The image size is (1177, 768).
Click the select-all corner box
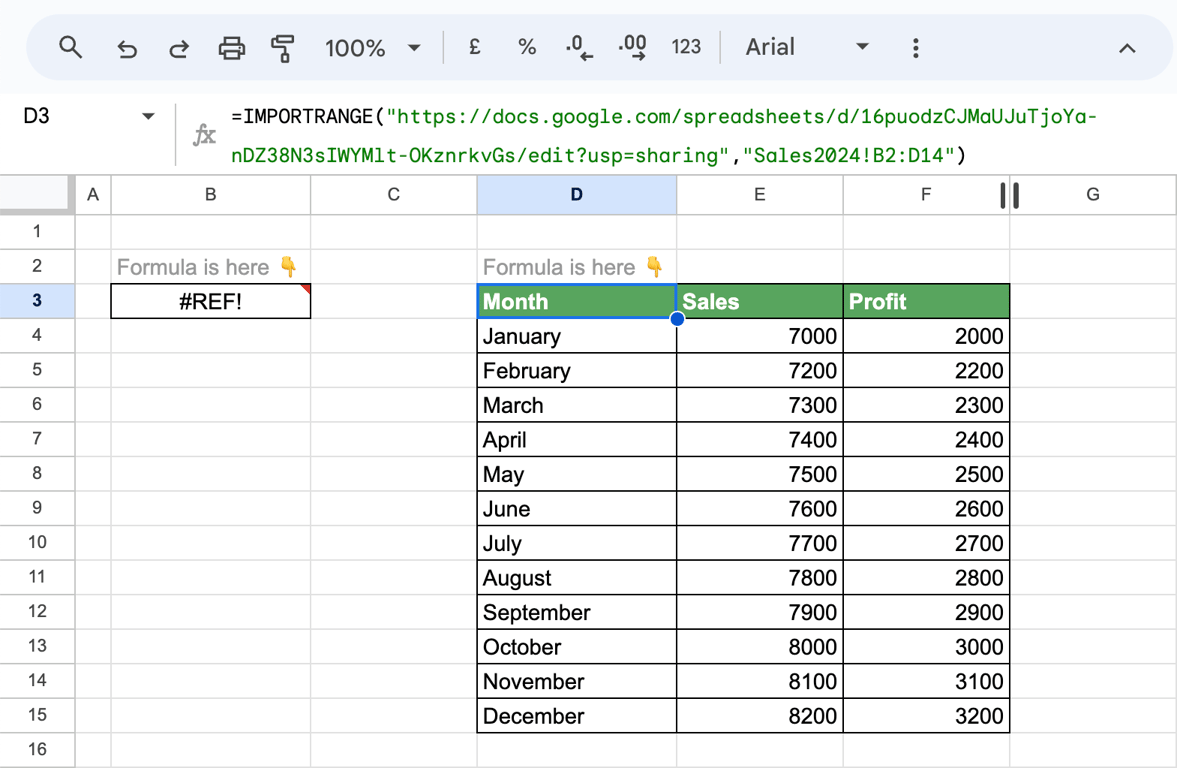tap(37, 194)
